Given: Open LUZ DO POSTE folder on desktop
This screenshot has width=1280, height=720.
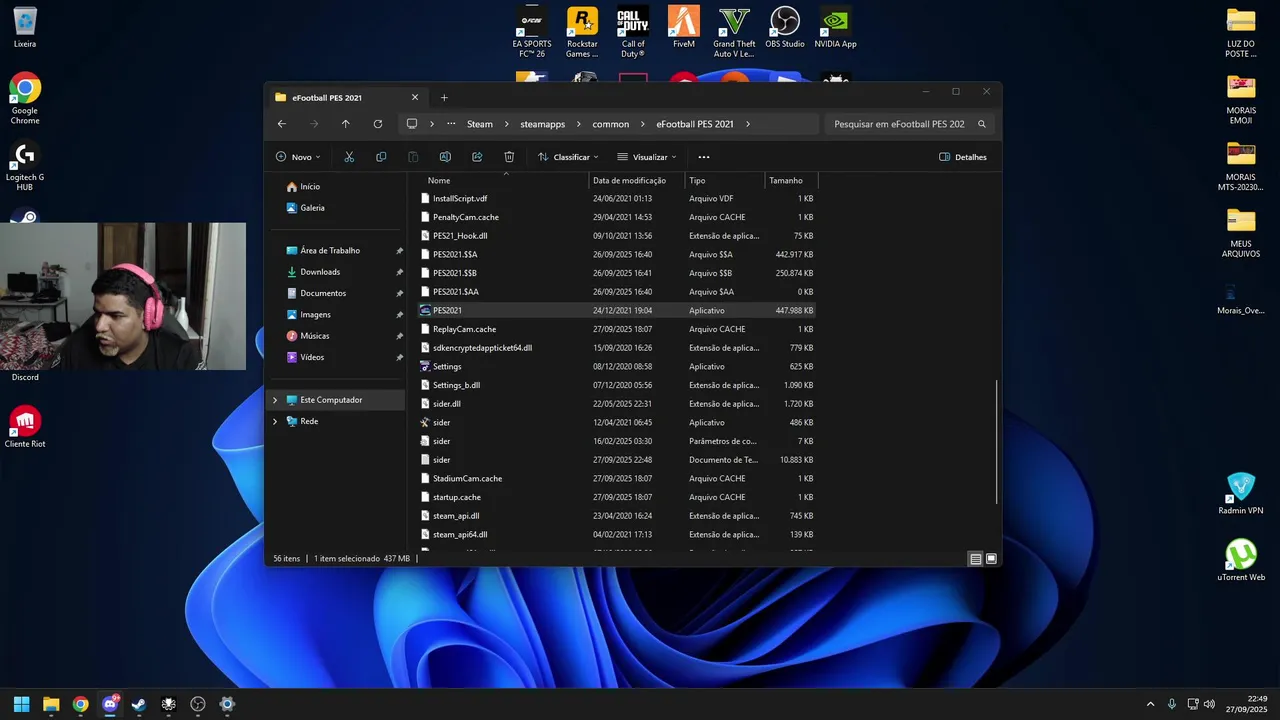Looking at the screenshot, I should 1241,33.
